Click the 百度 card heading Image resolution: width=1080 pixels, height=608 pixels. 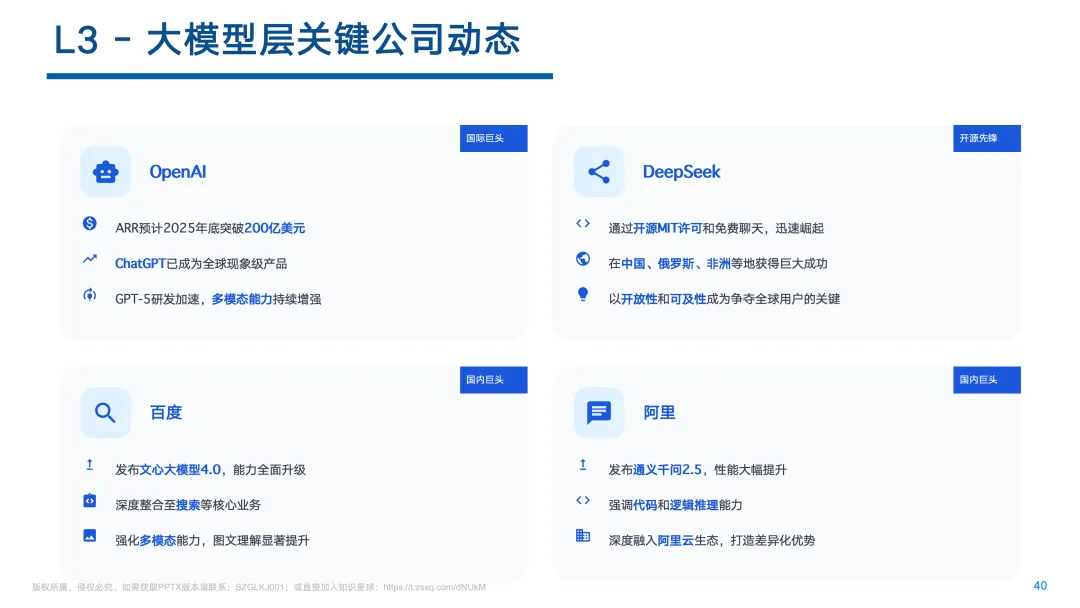pyautogui.click(x=166, y=412)
